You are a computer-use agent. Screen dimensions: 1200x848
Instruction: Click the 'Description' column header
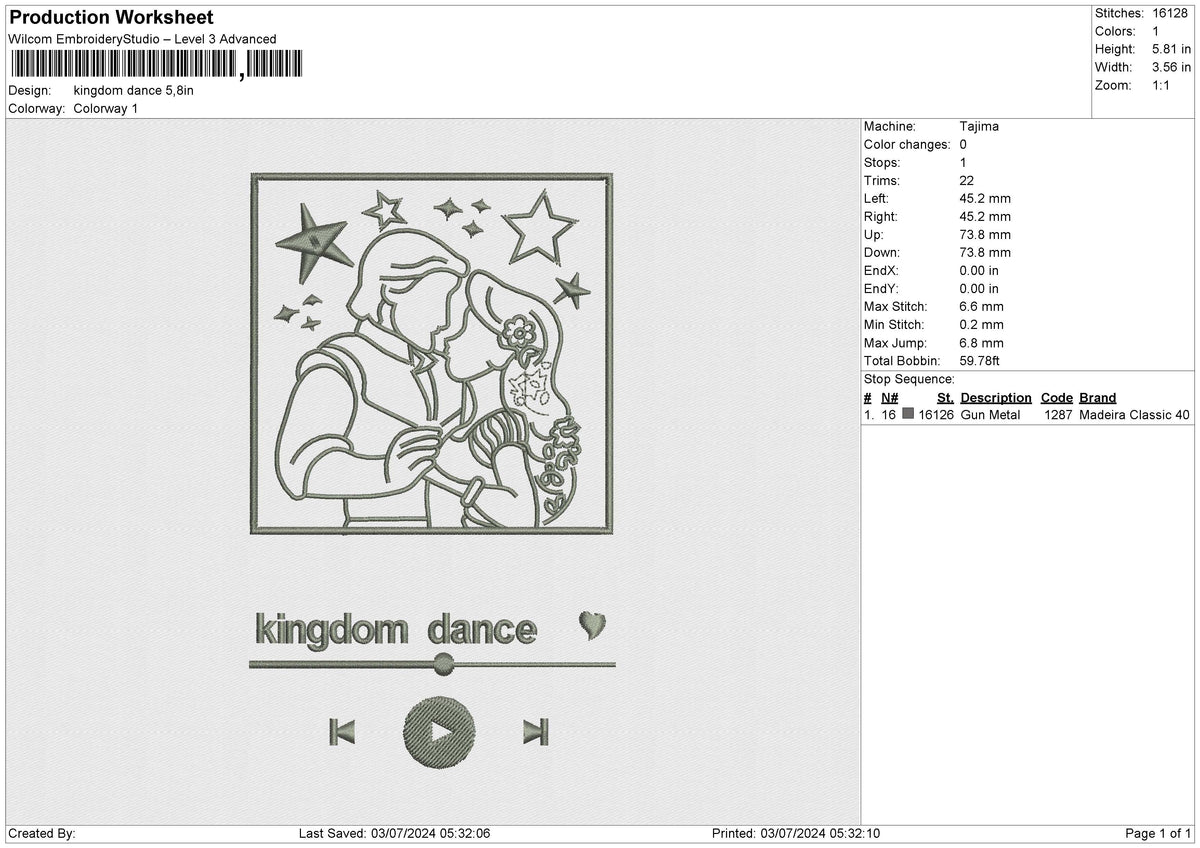[996, 397]
